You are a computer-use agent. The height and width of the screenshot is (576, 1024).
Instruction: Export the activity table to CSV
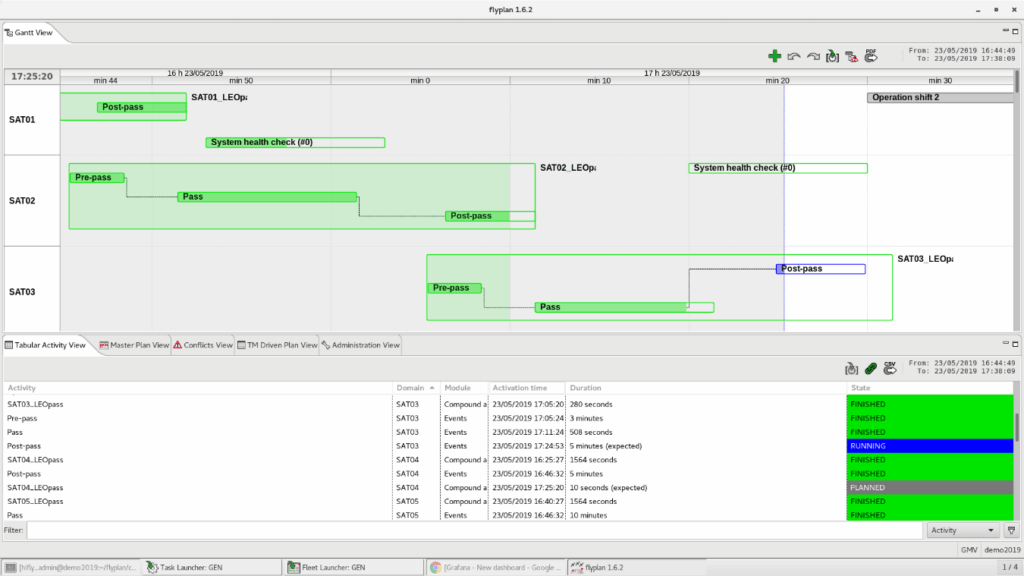(889, 368)
